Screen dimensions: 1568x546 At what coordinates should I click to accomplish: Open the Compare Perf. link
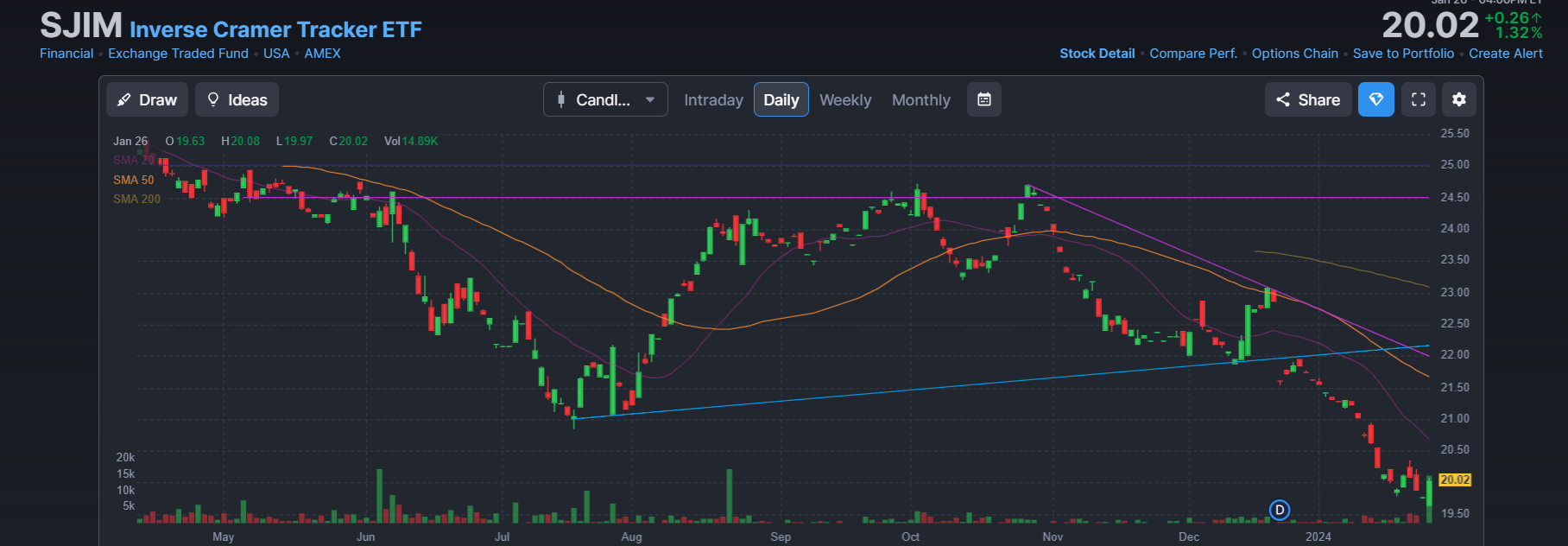point(1193,54)
